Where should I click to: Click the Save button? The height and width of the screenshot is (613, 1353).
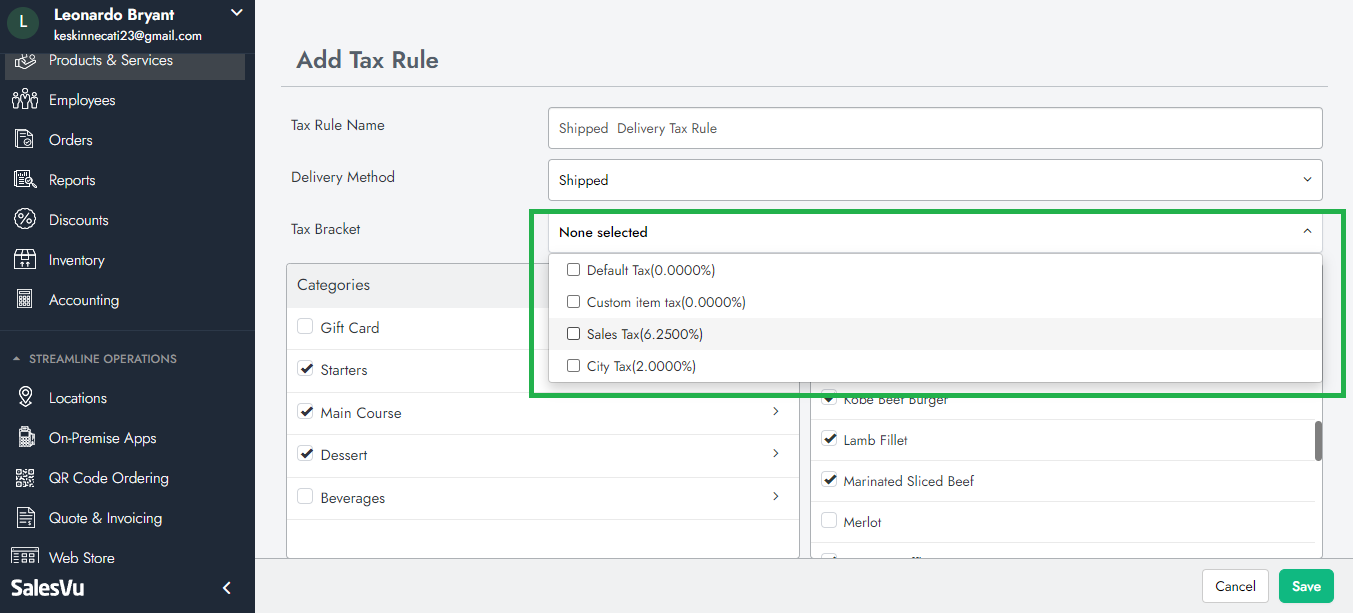point(1305,586)
